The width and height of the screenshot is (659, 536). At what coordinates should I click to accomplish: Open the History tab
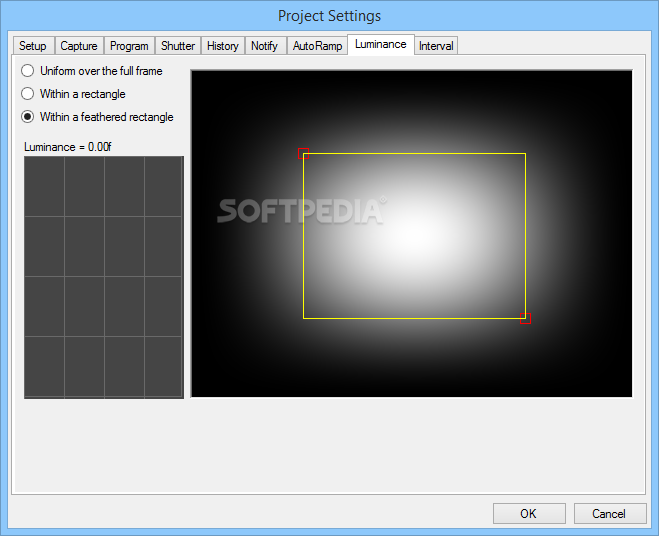click(223, 45)
